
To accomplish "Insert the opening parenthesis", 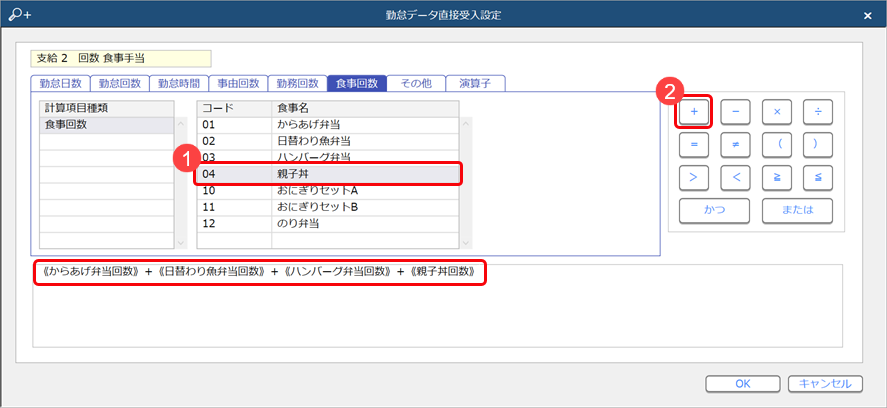I will (x=777, y=144).
